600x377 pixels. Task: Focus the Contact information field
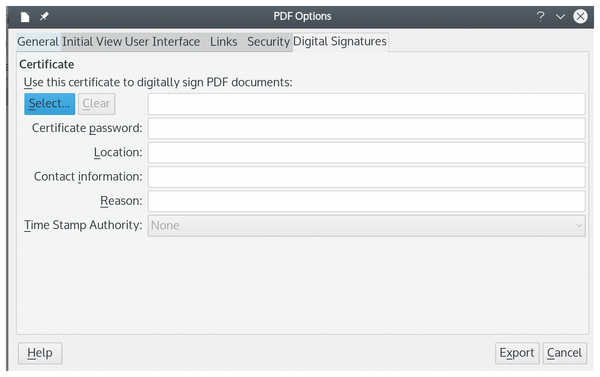(366, 177)
